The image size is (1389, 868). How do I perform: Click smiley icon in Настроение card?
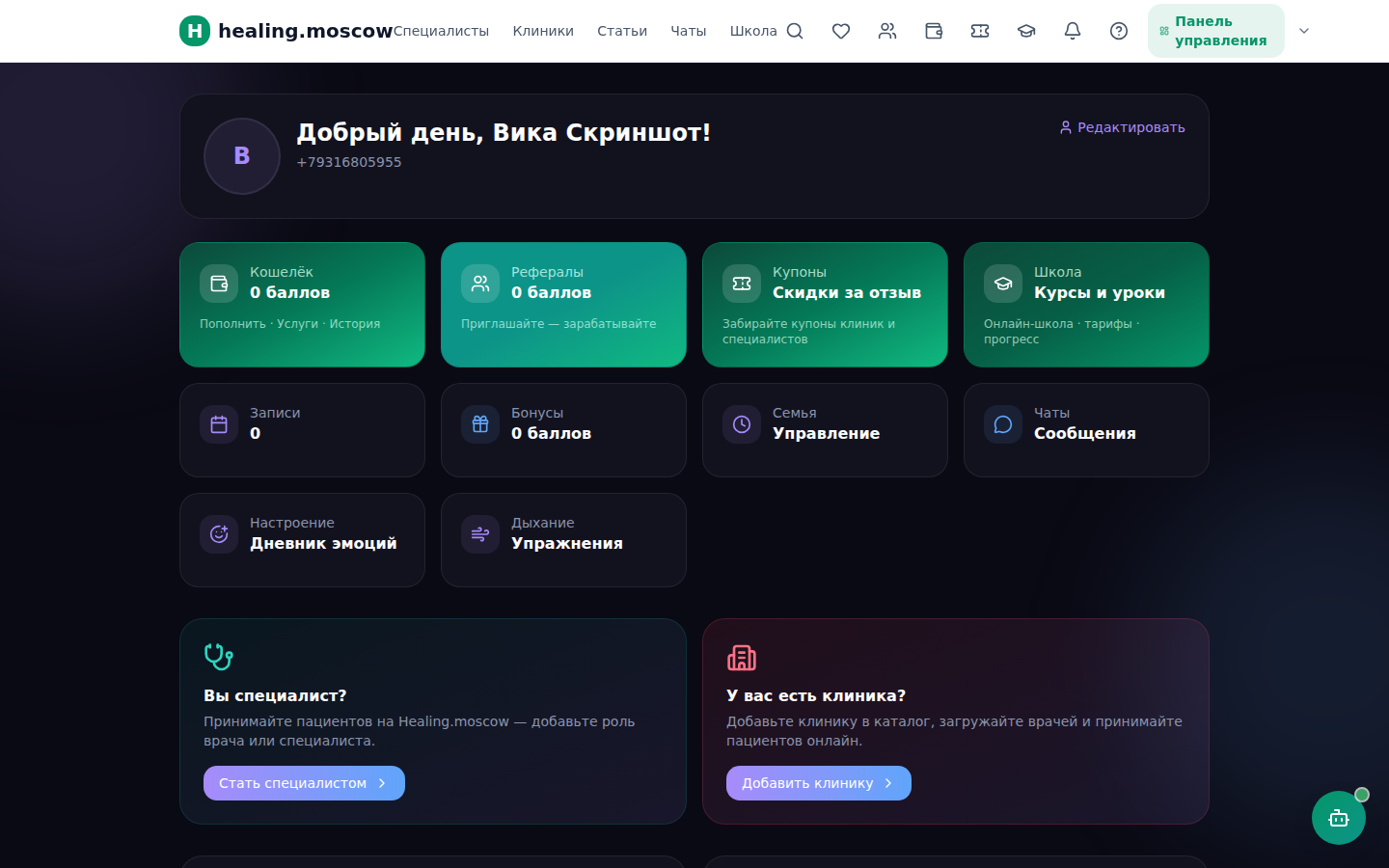(219, 534)
